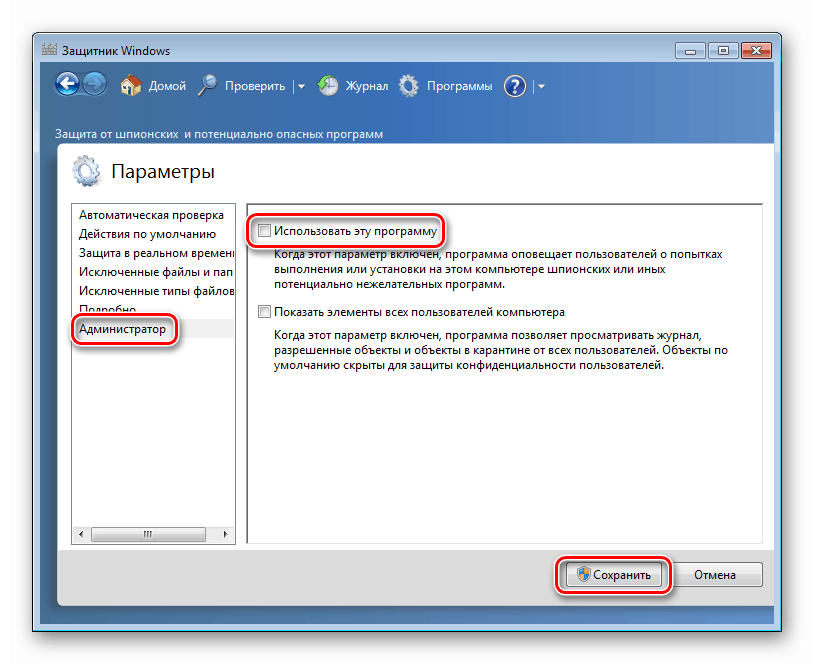Click the house icon for Домой

131,86
